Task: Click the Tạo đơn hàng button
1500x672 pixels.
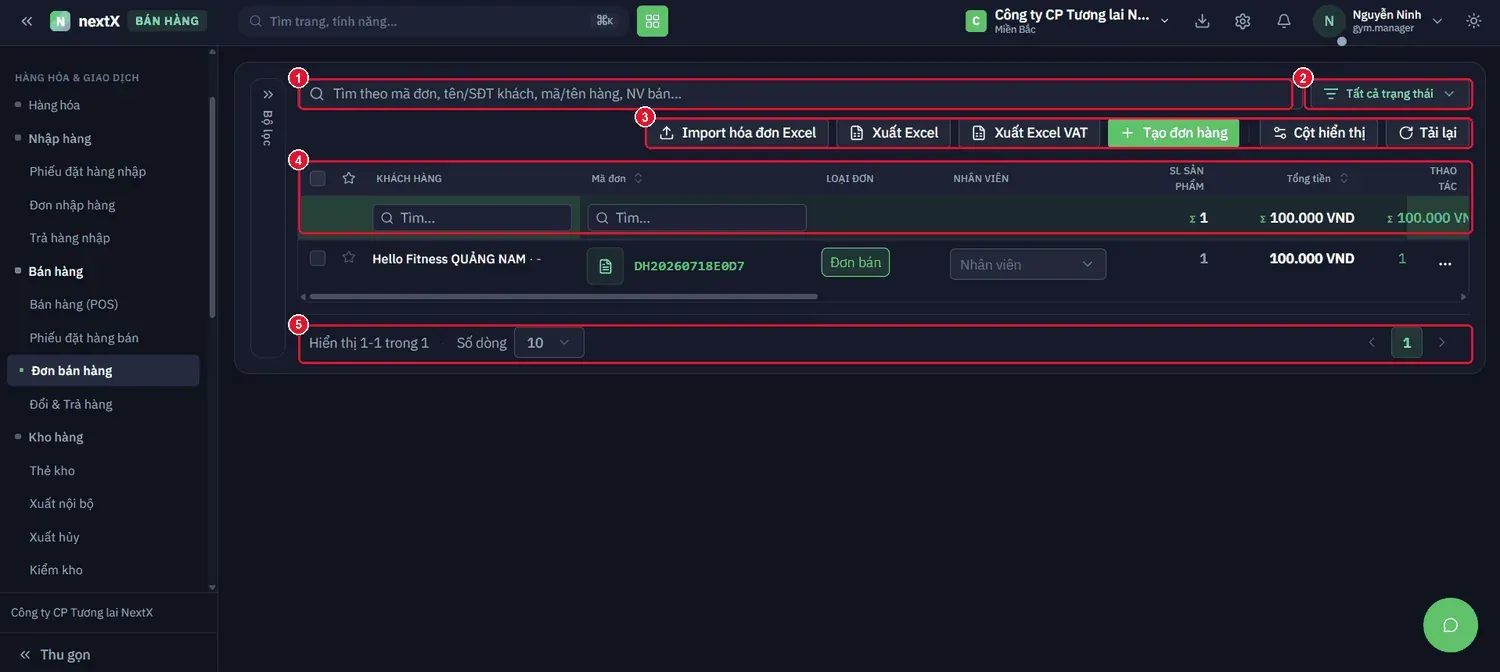Action: (x=1174, y=133)
